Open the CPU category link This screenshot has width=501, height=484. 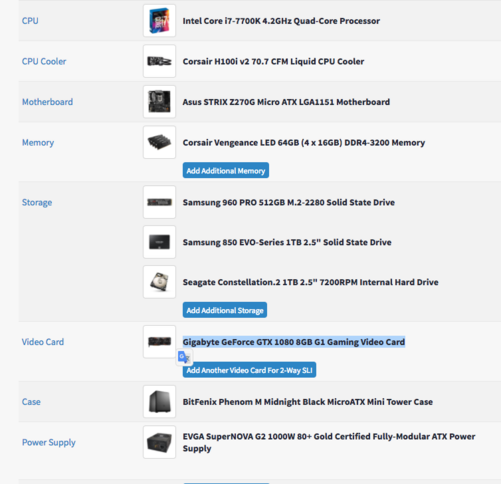30,21
